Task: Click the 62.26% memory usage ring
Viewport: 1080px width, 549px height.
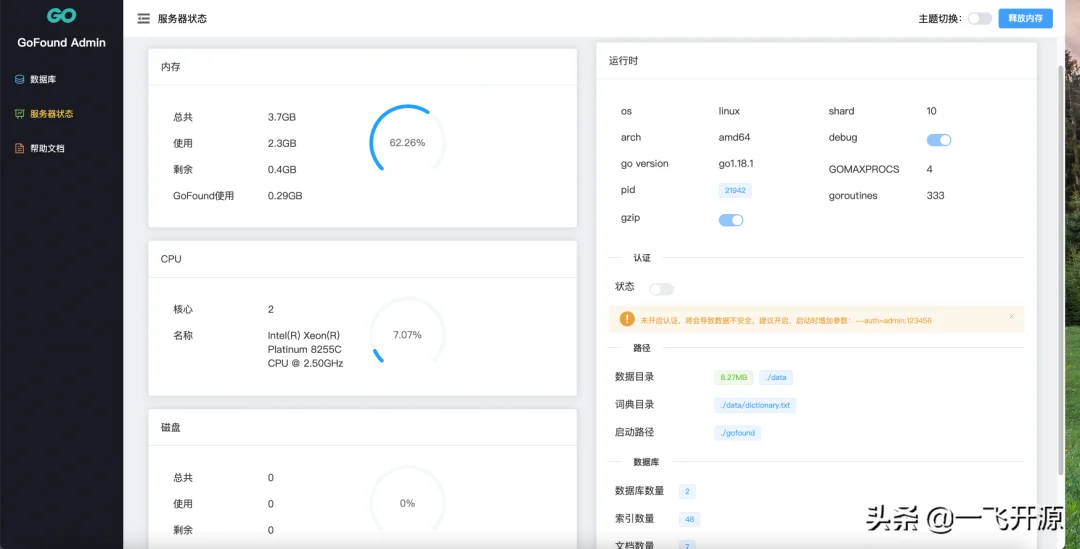Action: point(407,143)
